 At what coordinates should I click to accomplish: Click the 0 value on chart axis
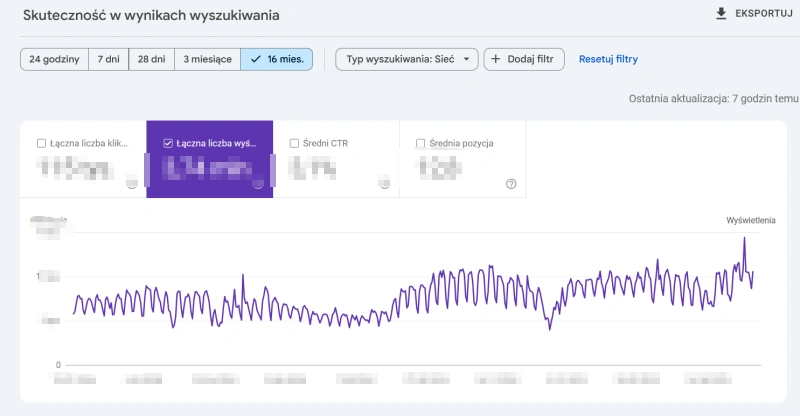(x=58, y=365)
